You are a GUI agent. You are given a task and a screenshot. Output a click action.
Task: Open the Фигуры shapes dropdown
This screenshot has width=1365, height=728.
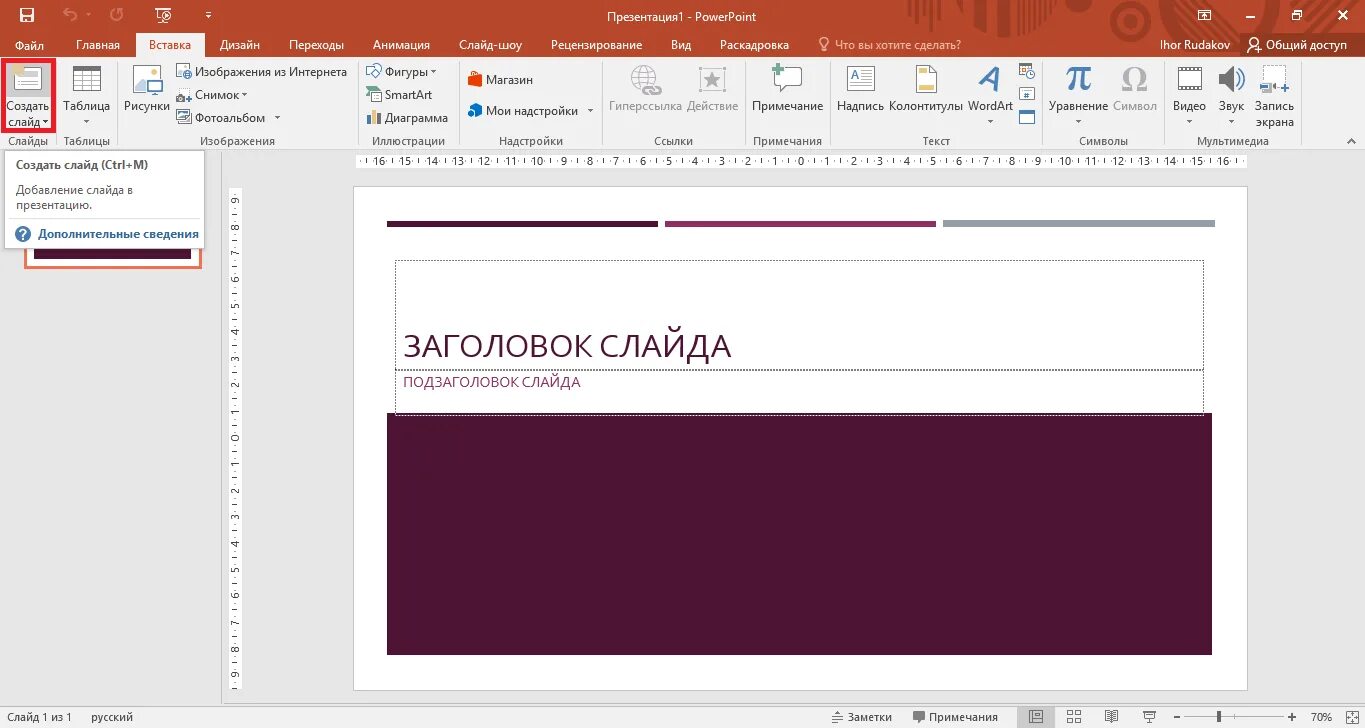(x=401, y=72)
